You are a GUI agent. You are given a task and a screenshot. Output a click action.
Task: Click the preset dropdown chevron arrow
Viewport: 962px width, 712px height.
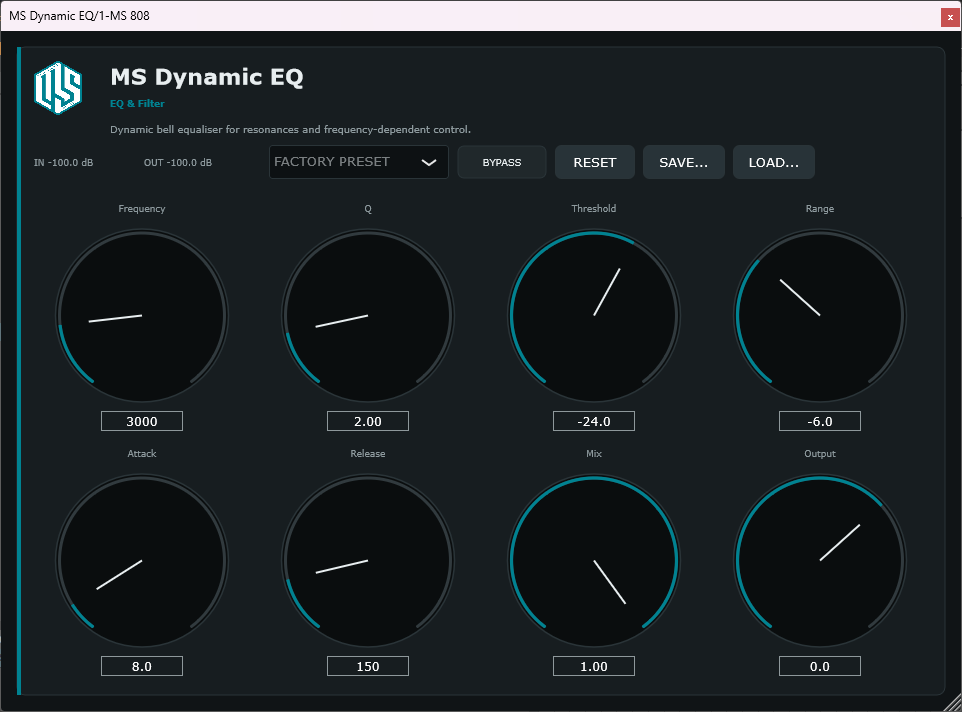429,163
